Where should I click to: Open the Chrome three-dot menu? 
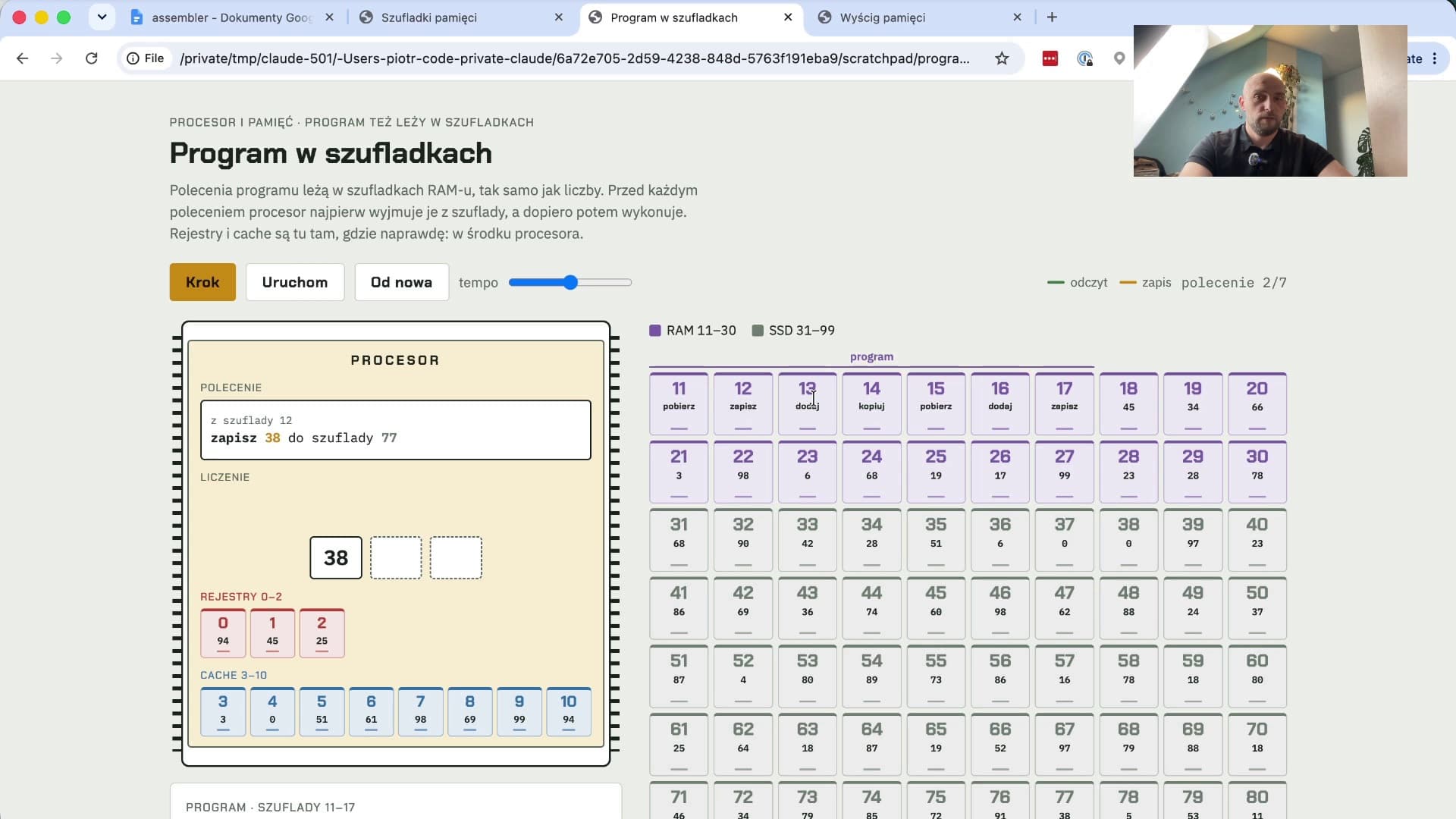[1435, 58]
